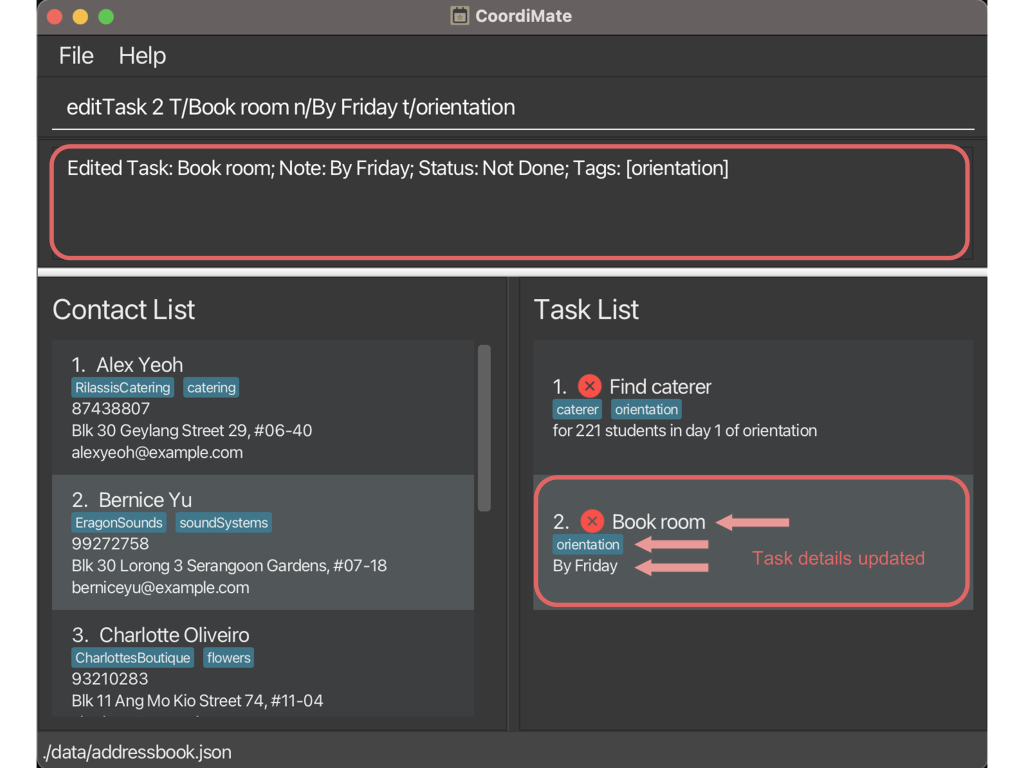Click the green maximize window button
1024x768 pixels.
[106, 17]
